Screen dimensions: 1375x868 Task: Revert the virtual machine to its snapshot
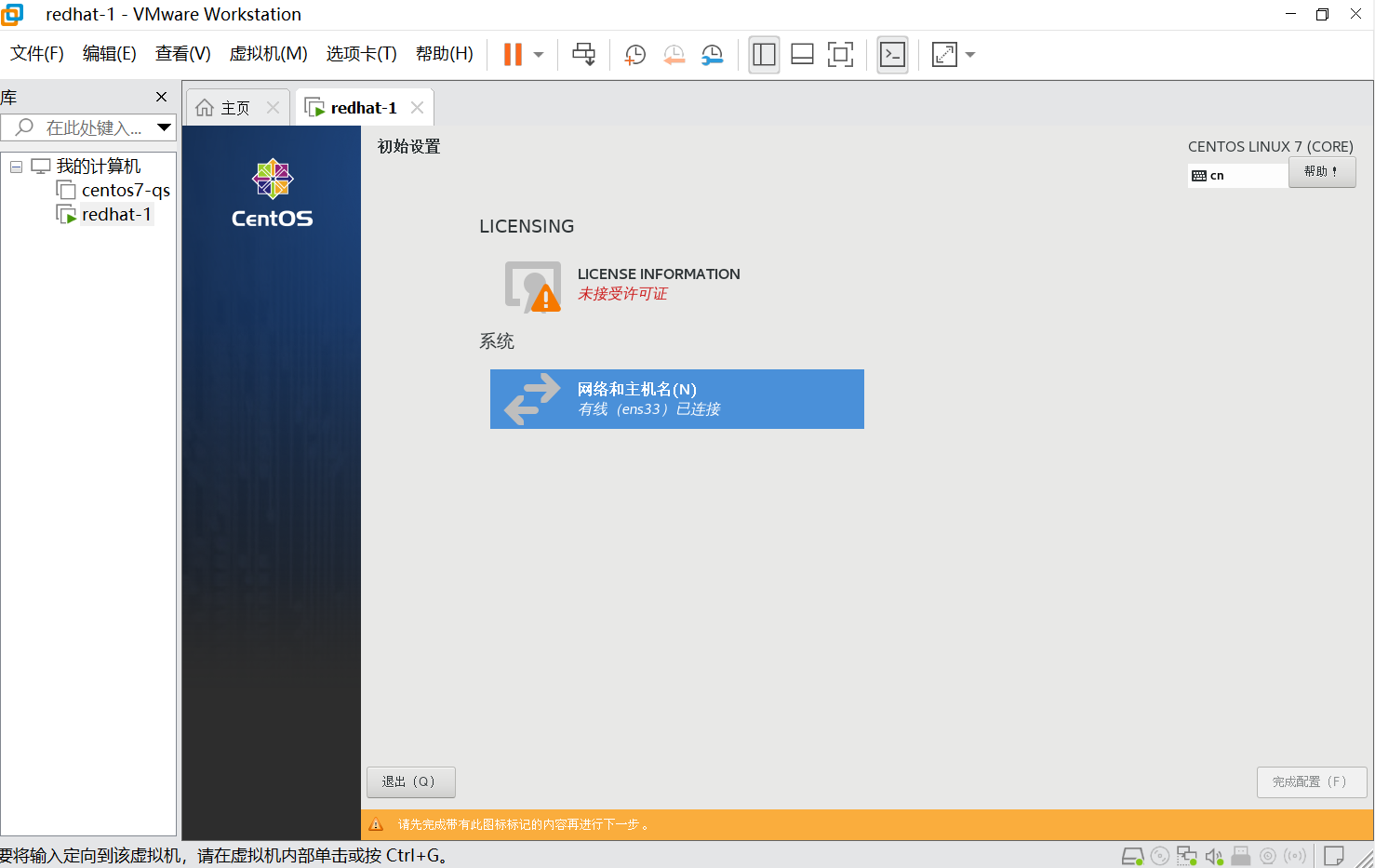click(674, 55)
